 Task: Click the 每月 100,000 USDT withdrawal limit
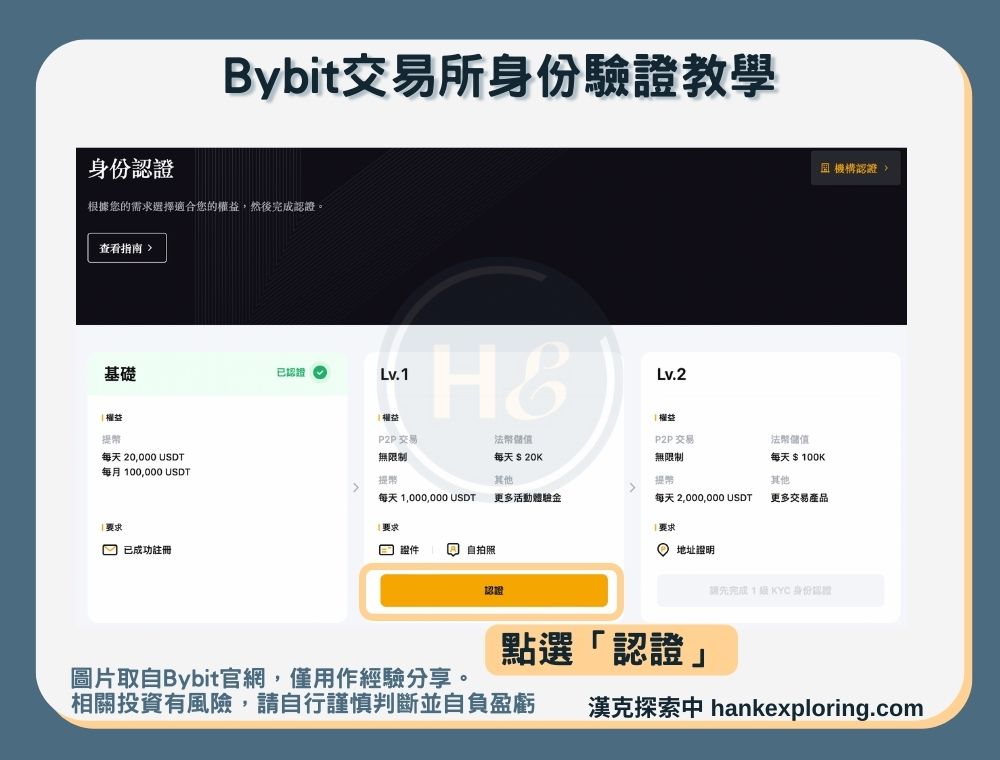click(146, 472)
